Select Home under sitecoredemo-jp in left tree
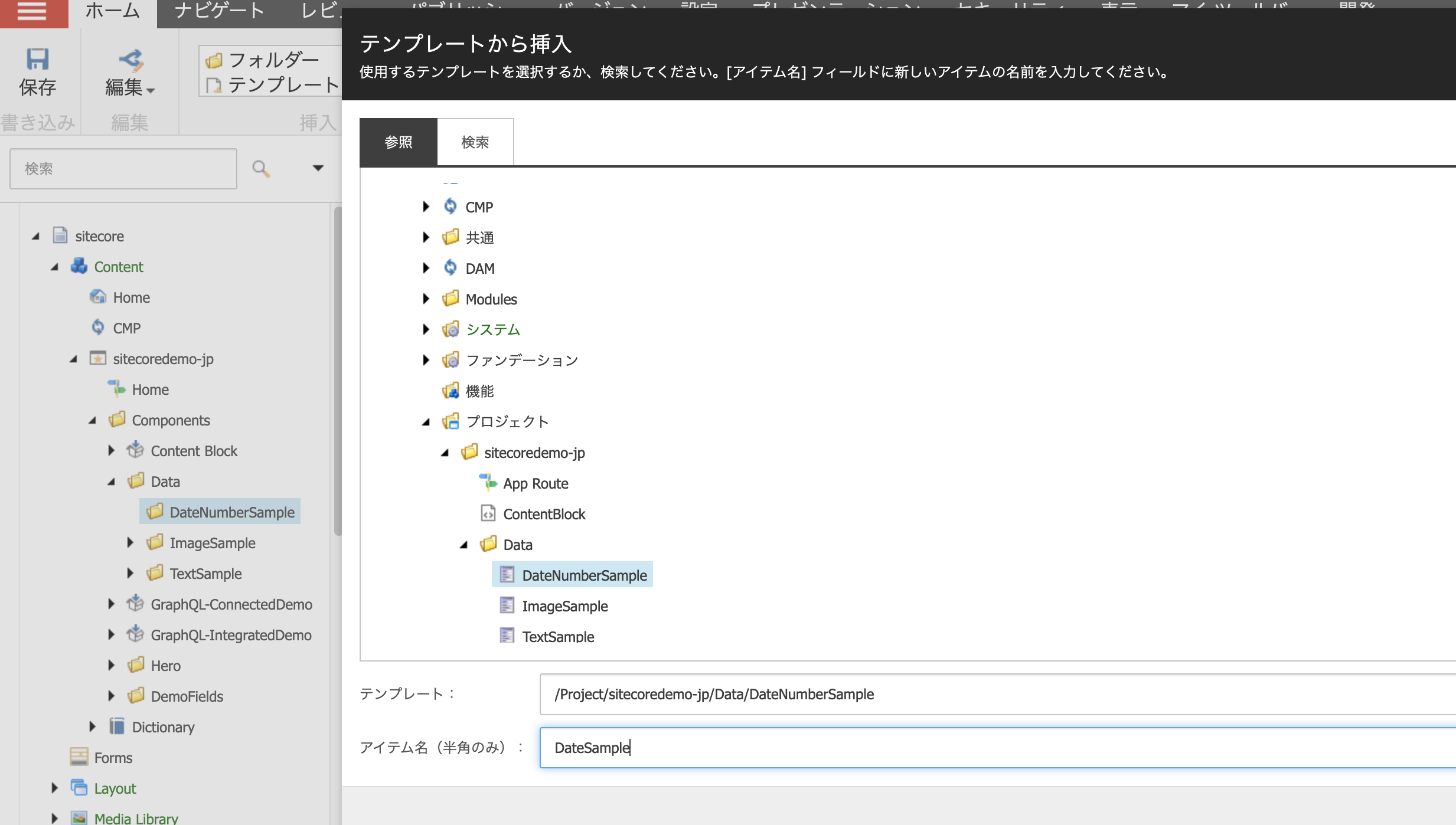This screenshot has width=1456, height=825. click(x=150, y=389)
